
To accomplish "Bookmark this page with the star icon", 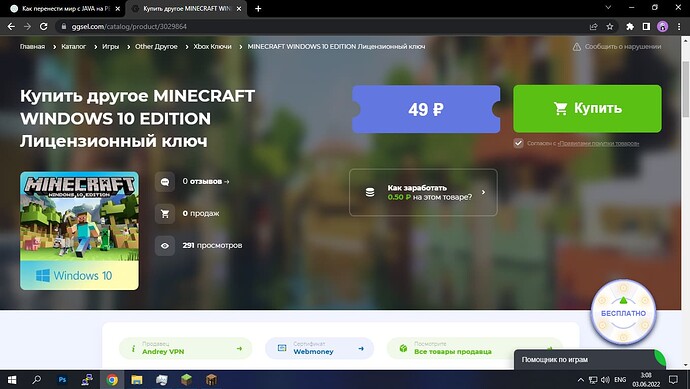I will (609, 26).
